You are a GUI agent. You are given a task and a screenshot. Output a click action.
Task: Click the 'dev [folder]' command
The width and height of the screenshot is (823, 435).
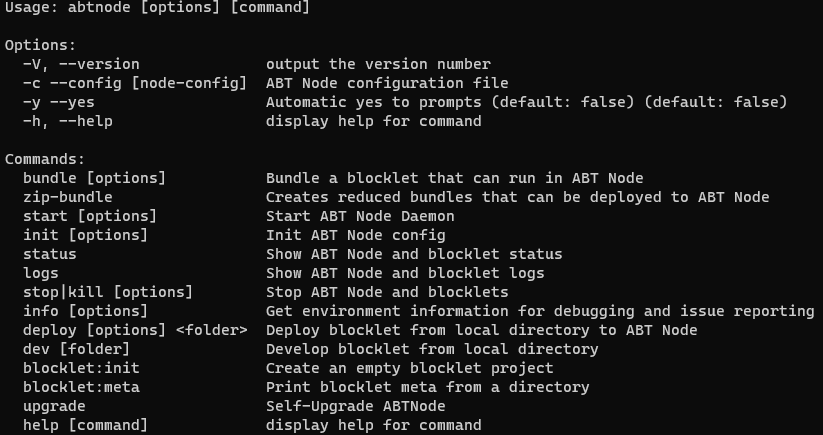click(77, 349)
